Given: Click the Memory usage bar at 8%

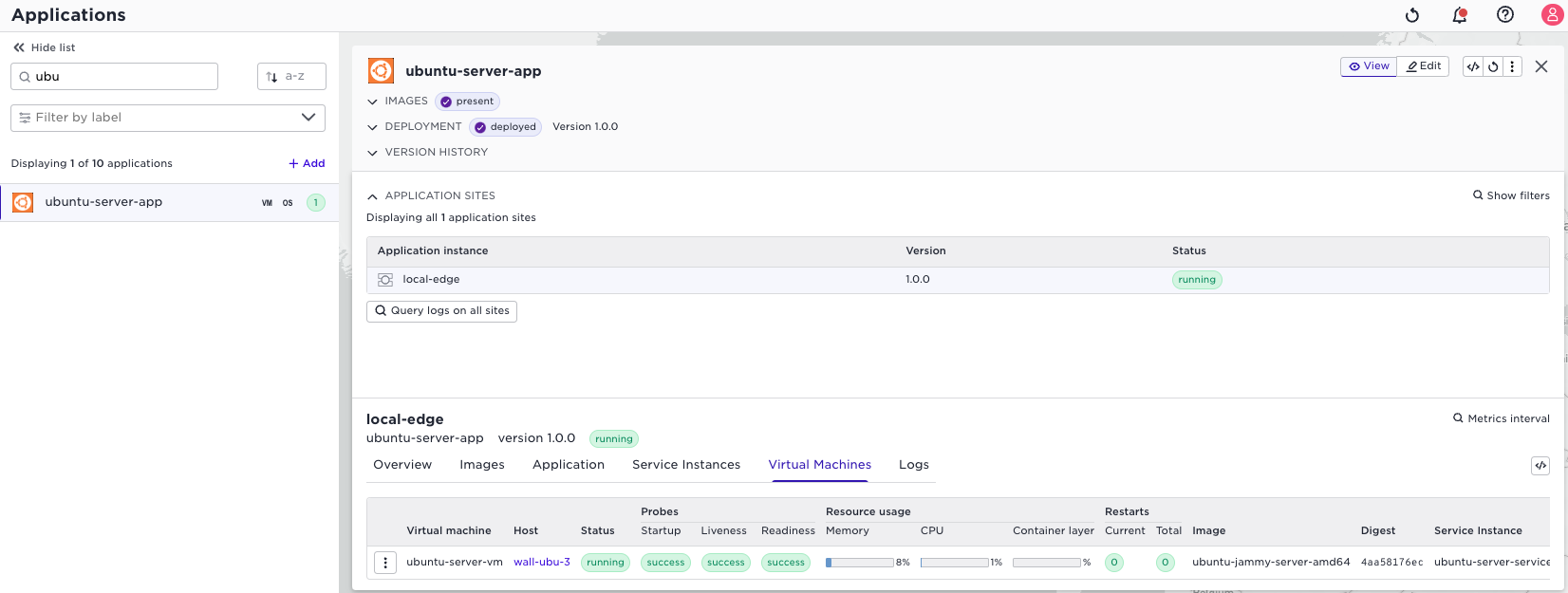Looking at the screenshot, I should (860, 563).
